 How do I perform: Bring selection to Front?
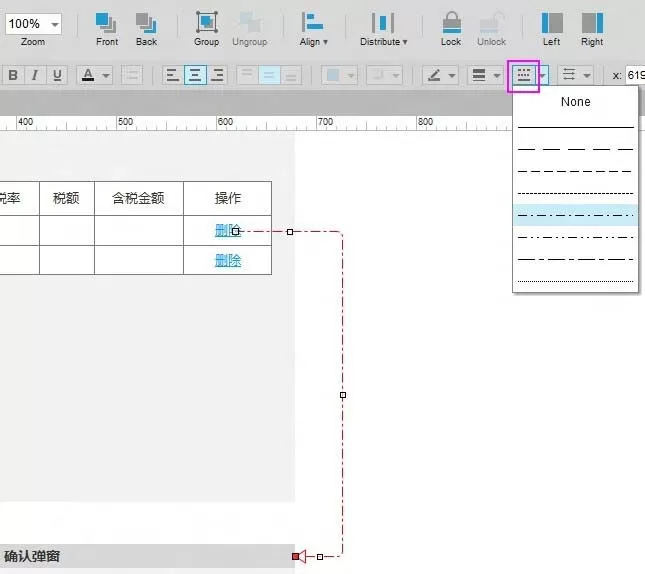coord(107,29)
